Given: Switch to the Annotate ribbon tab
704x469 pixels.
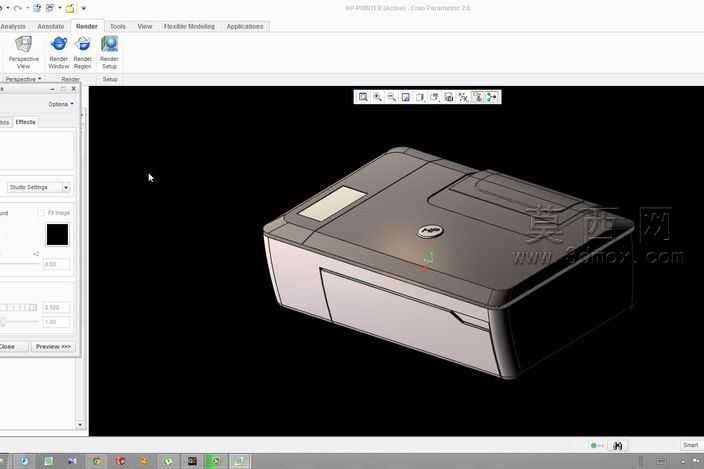Looking at the screenshot, I should pos(51,26).
